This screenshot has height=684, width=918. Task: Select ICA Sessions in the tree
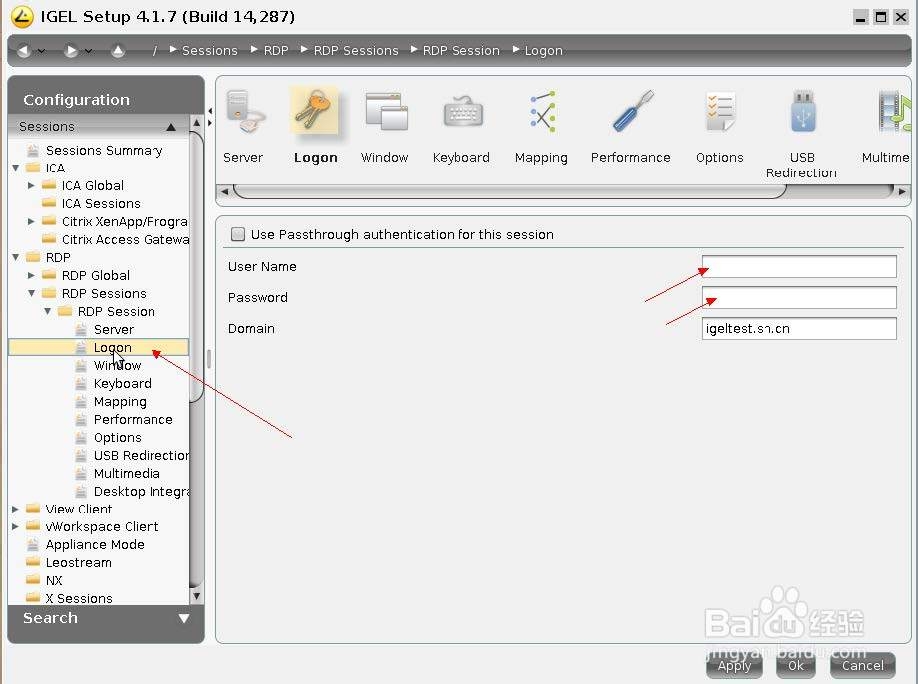click(101, 204)
